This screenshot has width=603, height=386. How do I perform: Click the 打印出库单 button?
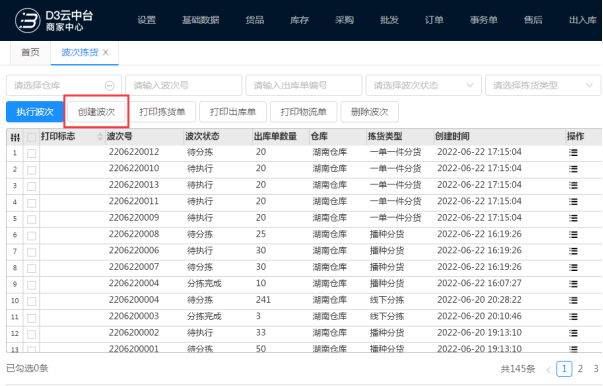pos(233,112)
